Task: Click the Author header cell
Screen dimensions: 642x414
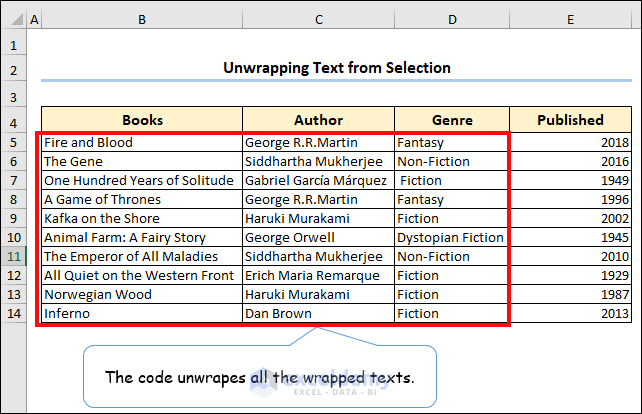Action: tap(318, 120)
